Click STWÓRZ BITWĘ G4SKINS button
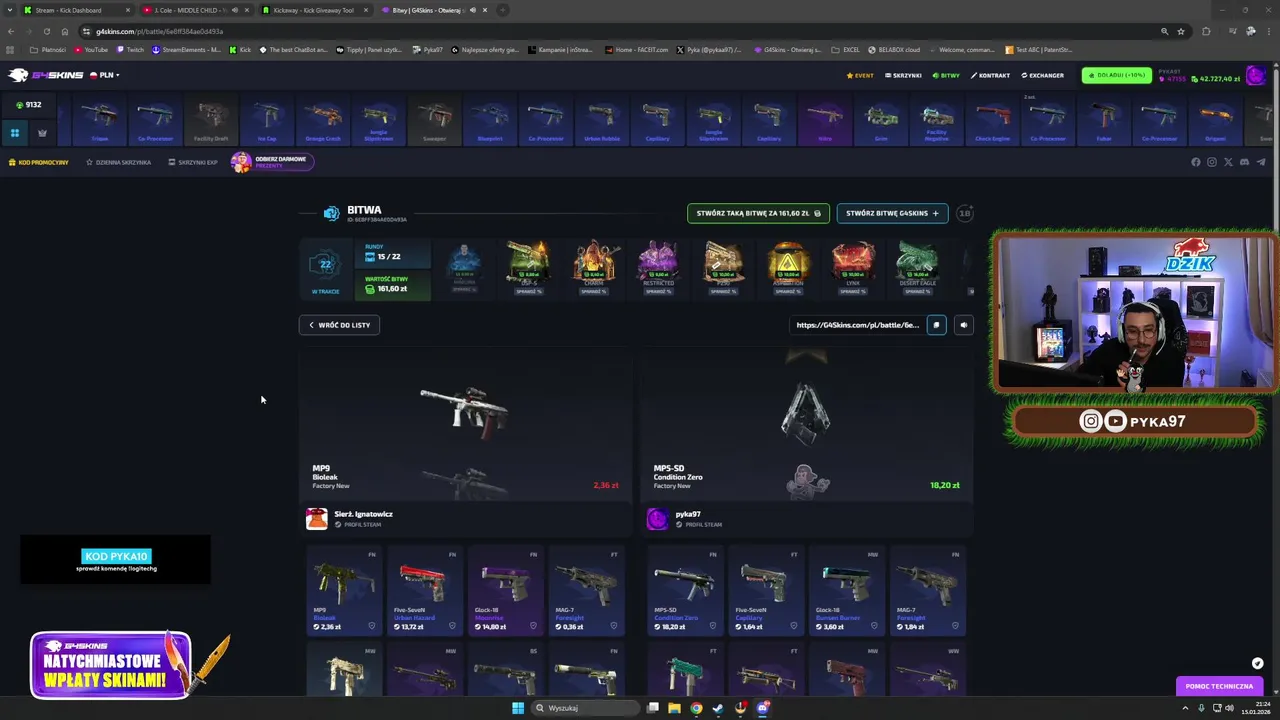Image resolution: width=1280 pixels, height=720 pixels. [x=892, y=213]
